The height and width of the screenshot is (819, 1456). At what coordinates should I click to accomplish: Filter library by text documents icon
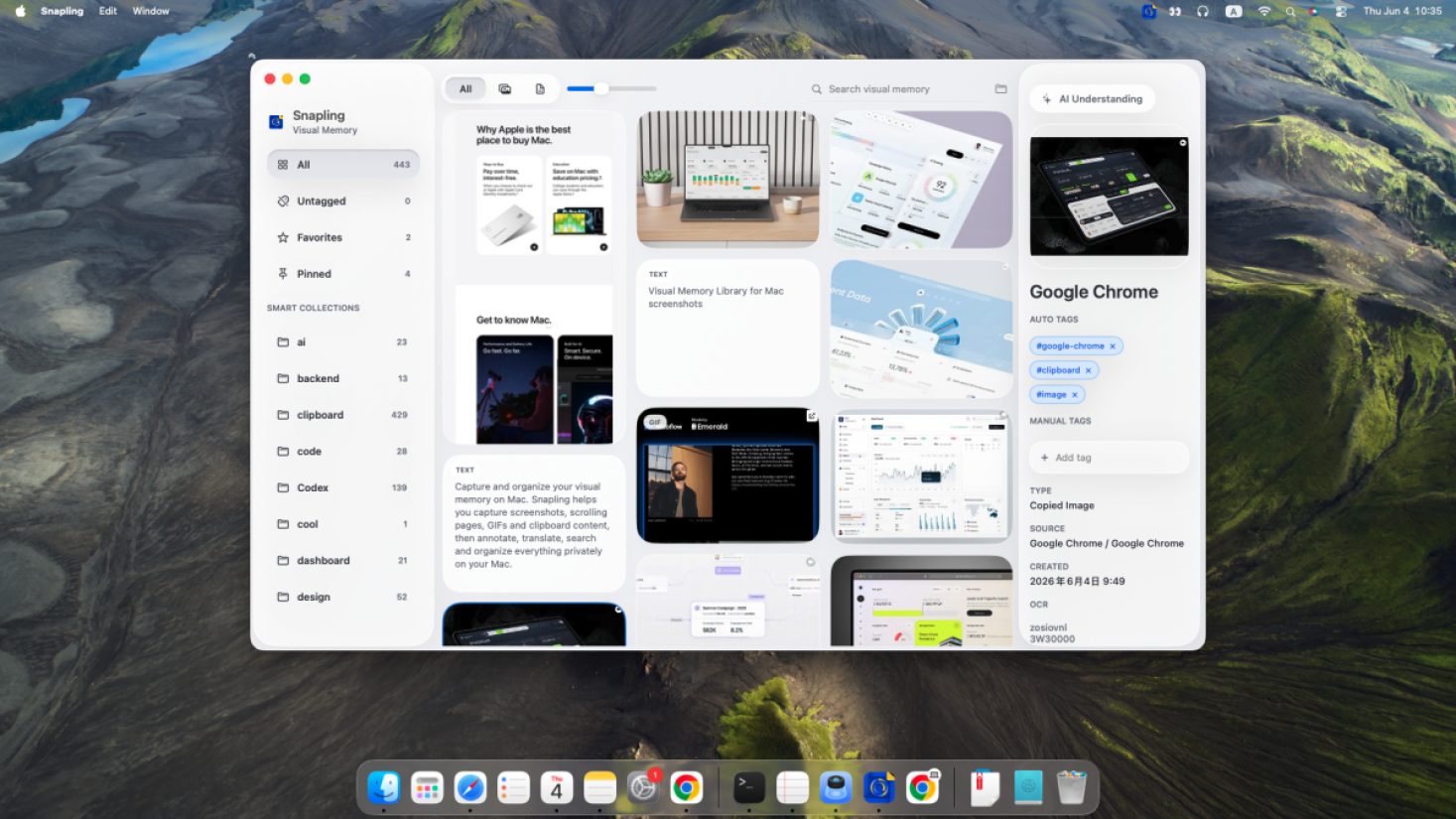[540, 89]
